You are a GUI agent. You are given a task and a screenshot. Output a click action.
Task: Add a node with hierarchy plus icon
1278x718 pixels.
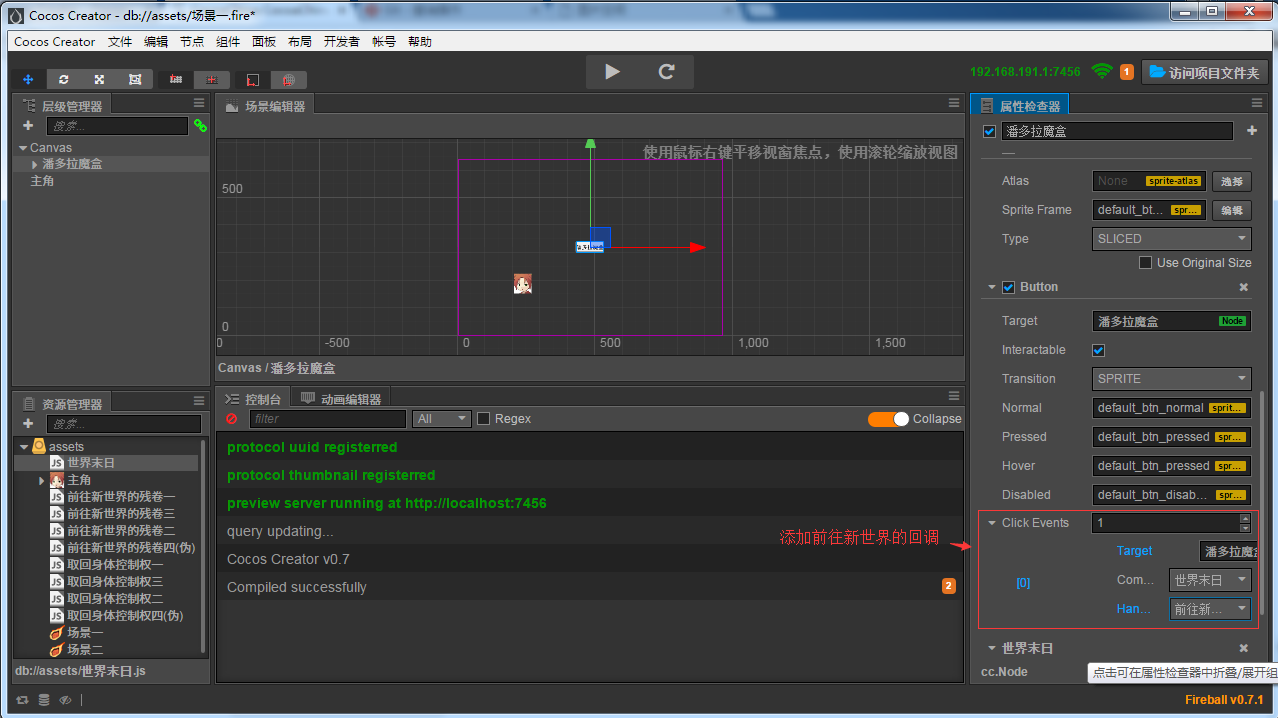pyautogui.click(x=28, y=126)
